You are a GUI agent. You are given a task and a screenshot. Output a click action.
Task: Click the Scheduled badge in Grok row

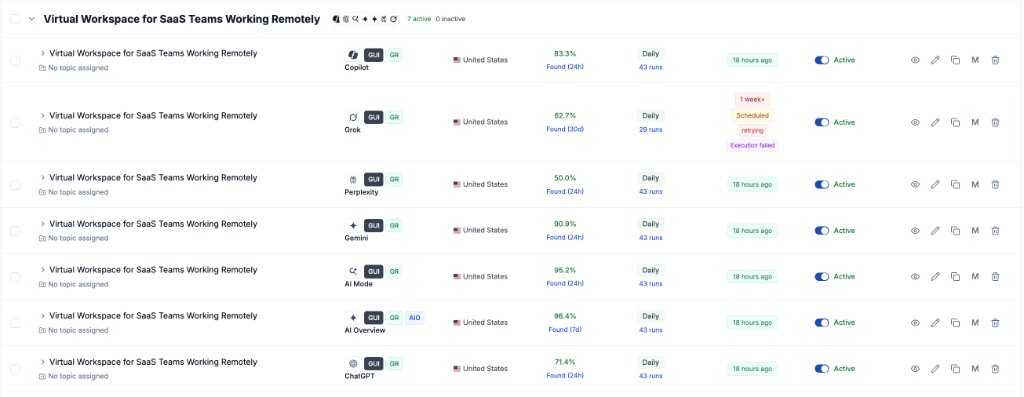pyautogui.click(x=752, y=115)
